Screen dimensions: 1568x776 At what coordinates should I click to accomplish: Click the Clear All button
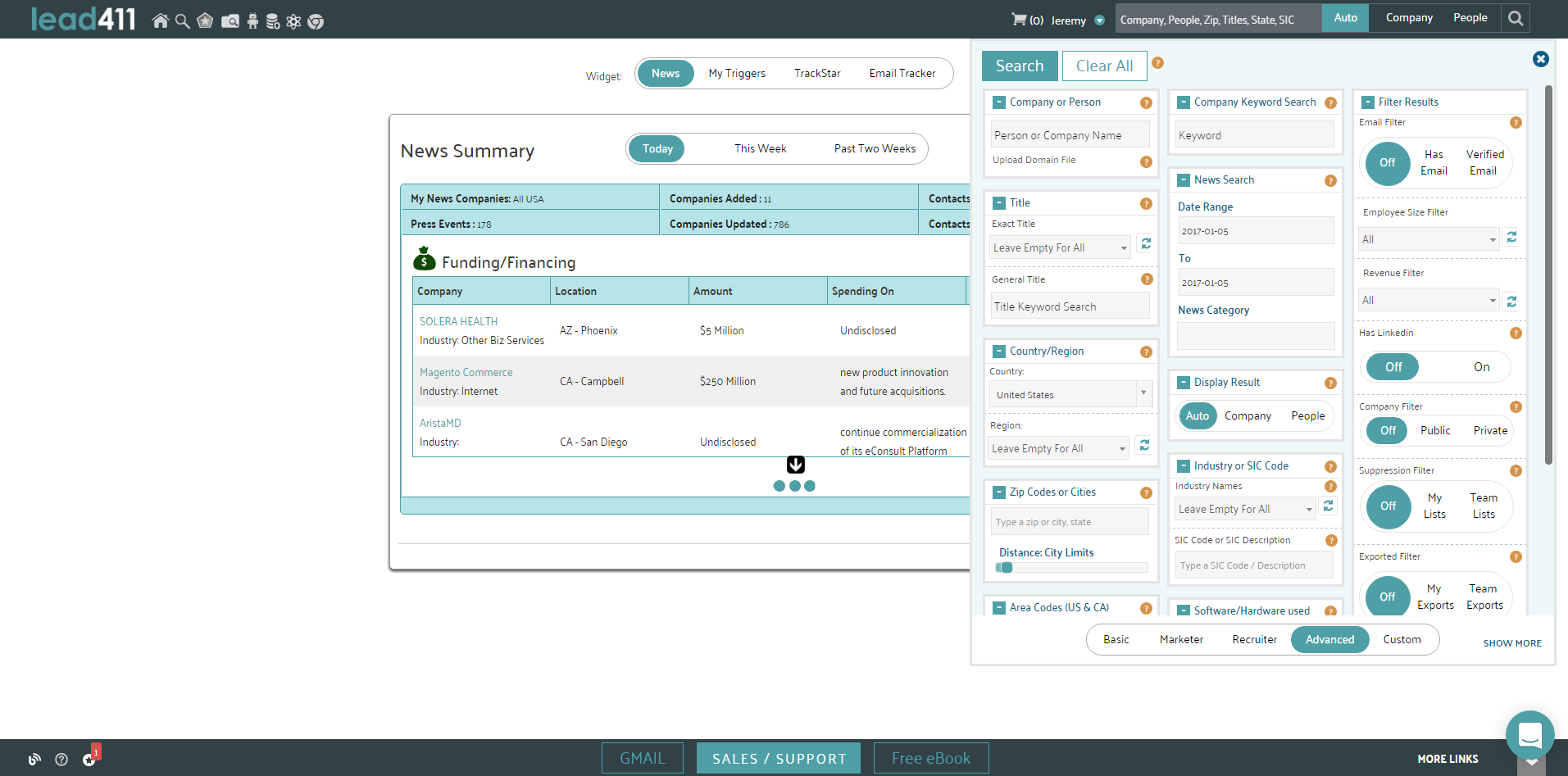pos(1104,66)
